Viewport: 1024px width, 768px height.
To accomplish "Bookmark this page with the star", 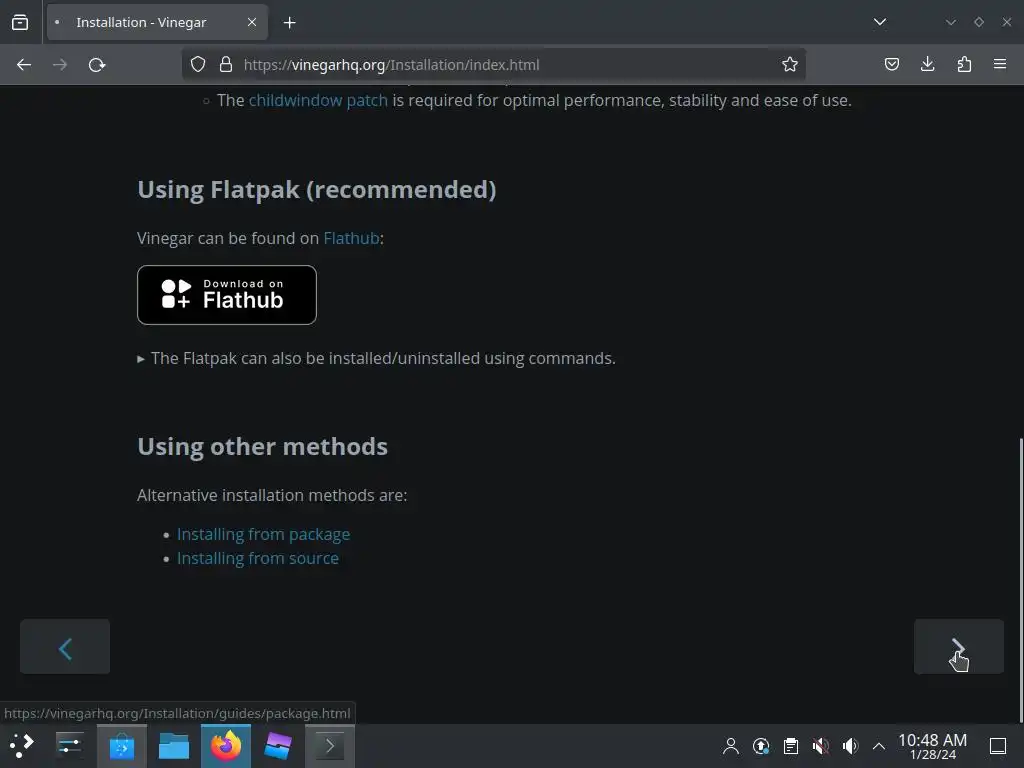I will pos(790,65).
